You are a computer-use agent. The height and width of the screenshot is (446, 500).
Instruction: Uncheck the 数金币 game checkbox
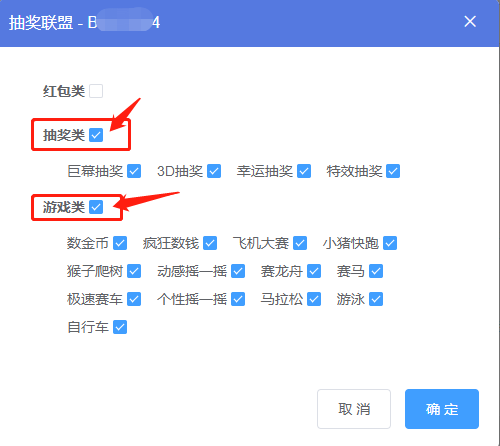120,243
